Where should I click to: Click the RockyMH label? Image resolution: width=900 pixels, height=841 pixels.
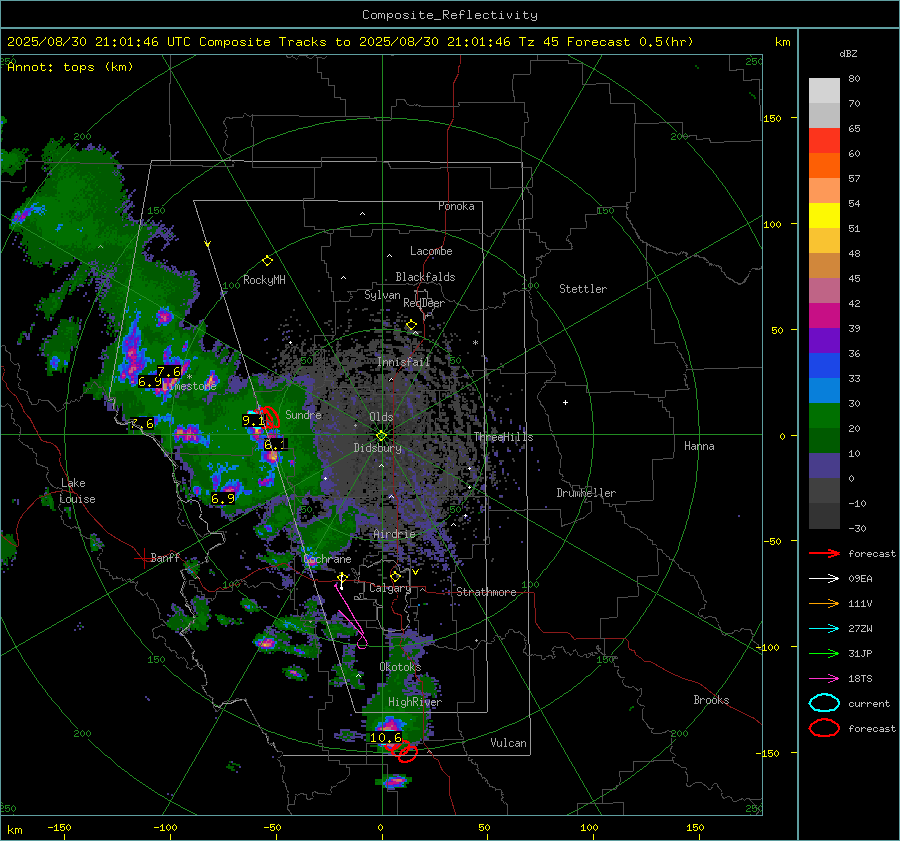[264, 280]
